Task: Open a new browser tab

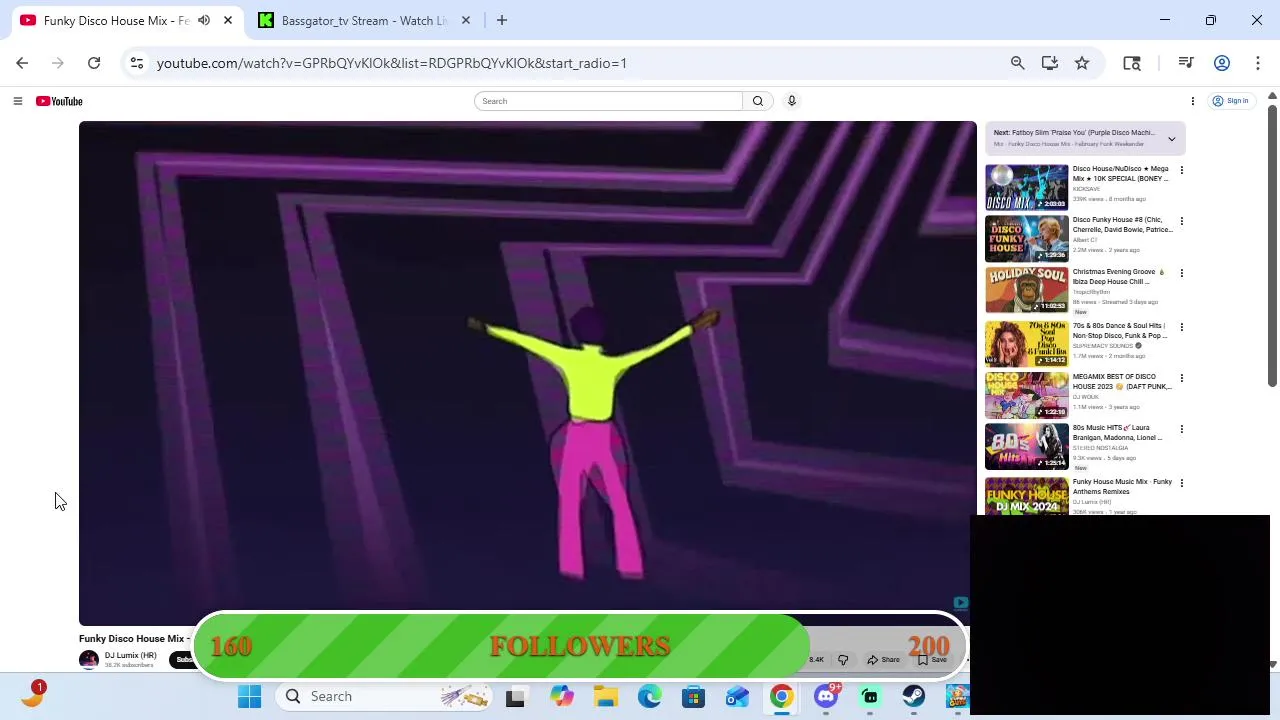Action: point(502,20)
